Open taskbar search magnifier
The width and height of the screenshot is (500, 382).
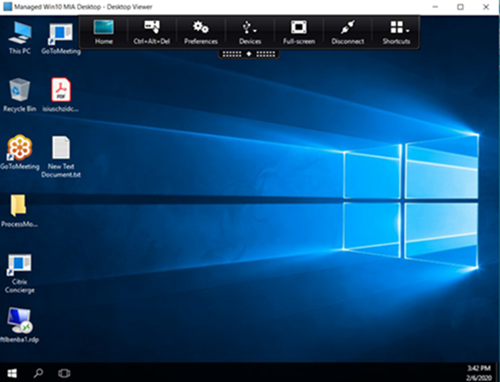(38, 373)
